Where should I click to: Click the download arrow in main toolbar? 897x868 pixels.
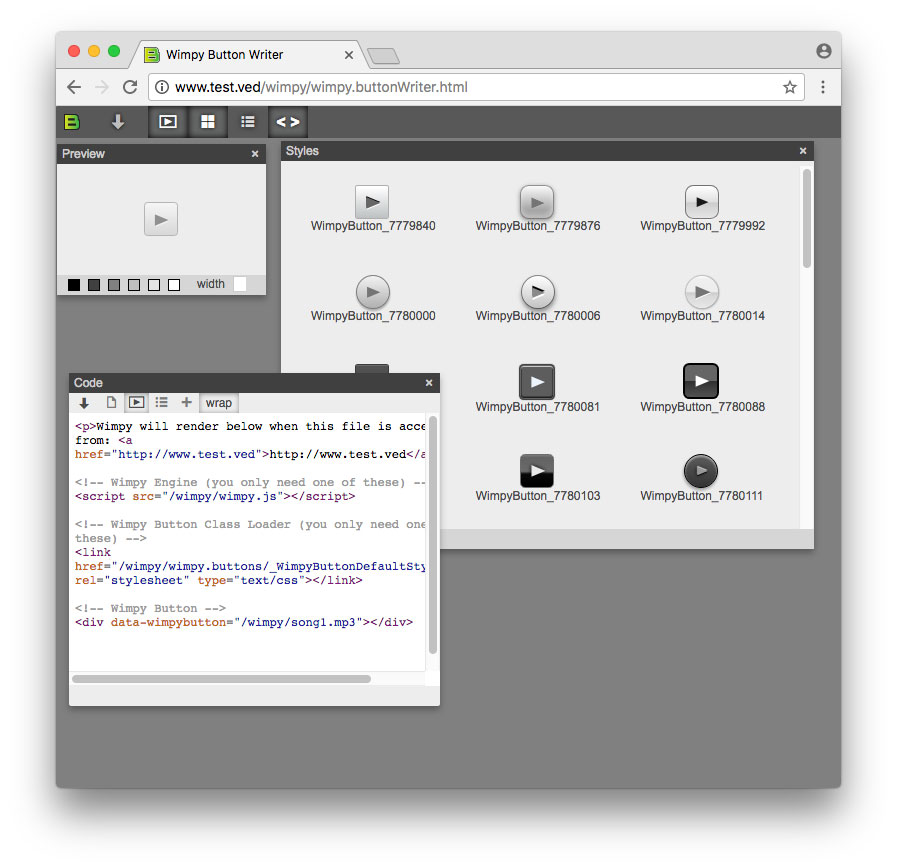(x=118, y=122)
